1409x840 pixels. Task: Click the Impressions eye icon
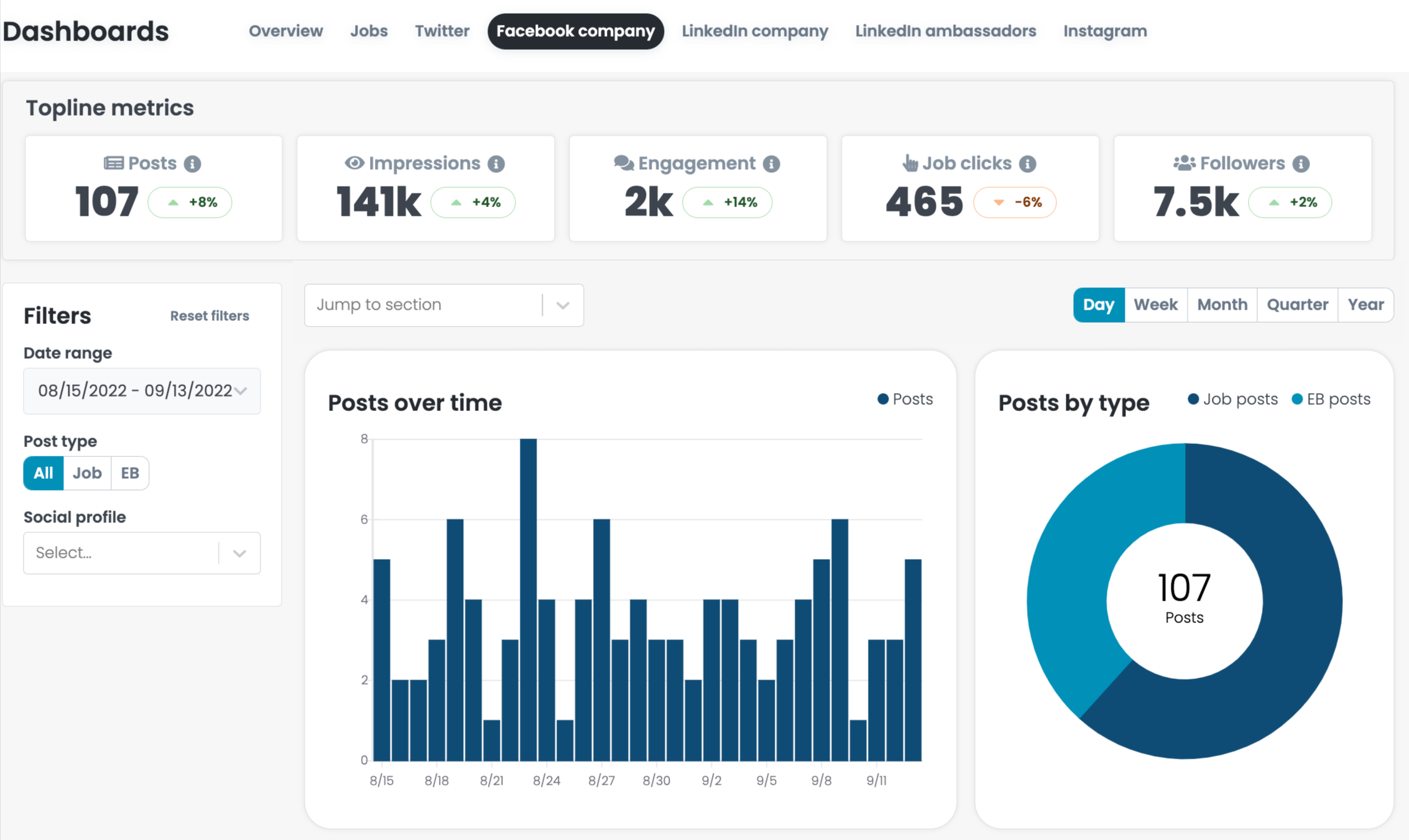[354, 163]
